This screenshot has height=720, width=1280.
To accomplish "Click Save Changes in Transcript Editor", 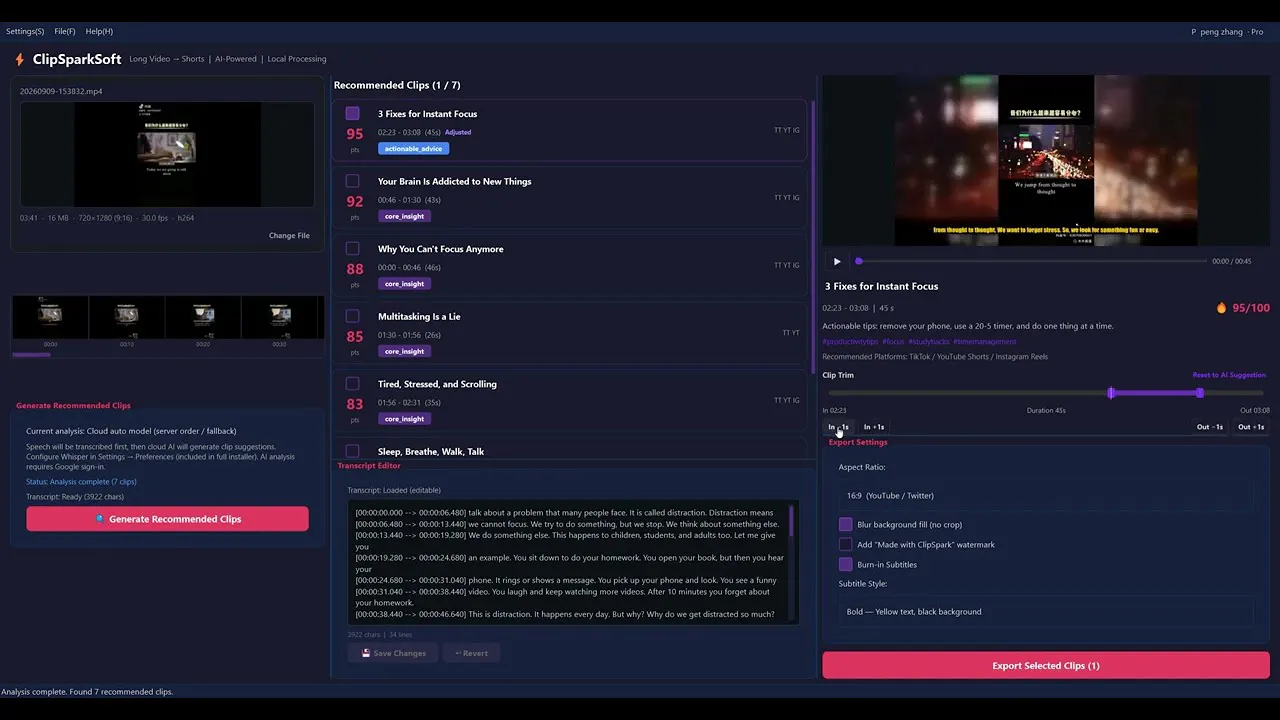I will tap(393, 653).
